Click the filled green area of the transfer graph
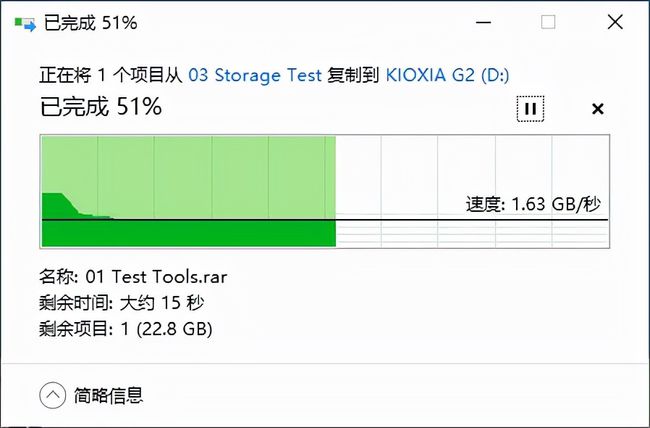Viewport: 650px width, 428px height. point(200,233)
